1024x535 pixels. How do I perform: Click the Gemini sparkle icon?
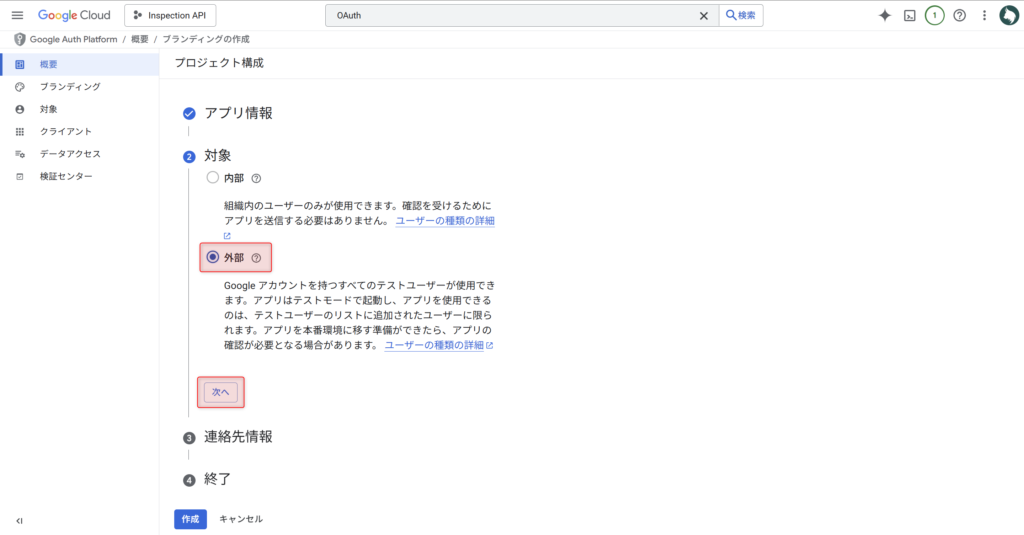(884, 16)
